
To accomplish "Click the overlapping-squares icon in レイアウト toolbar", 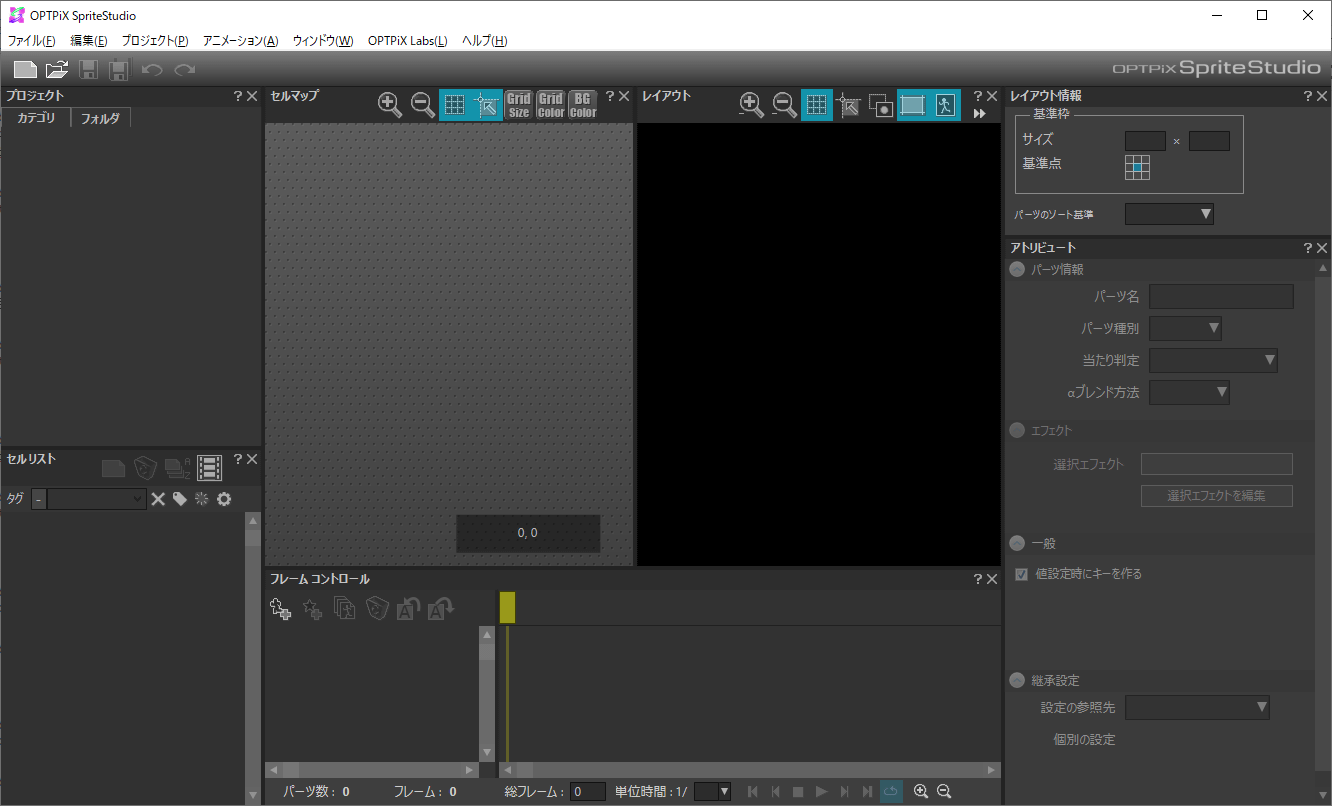I will (x=881, y=104).
